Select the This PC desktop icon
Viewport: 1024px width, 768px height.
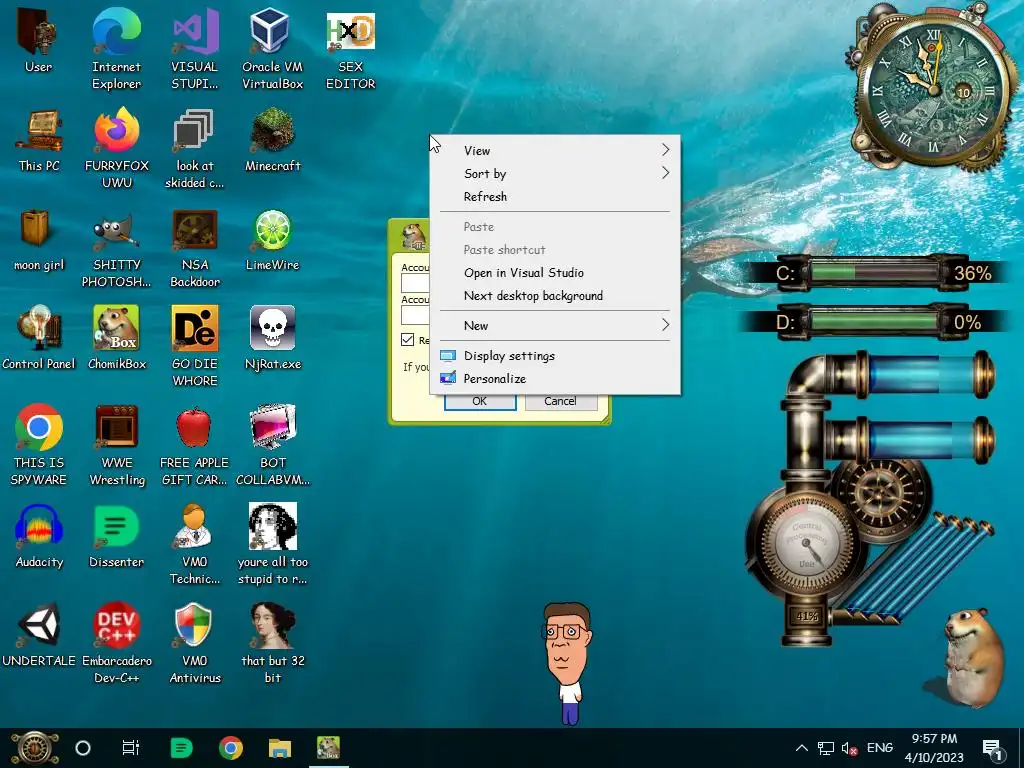tap(39, 139)
